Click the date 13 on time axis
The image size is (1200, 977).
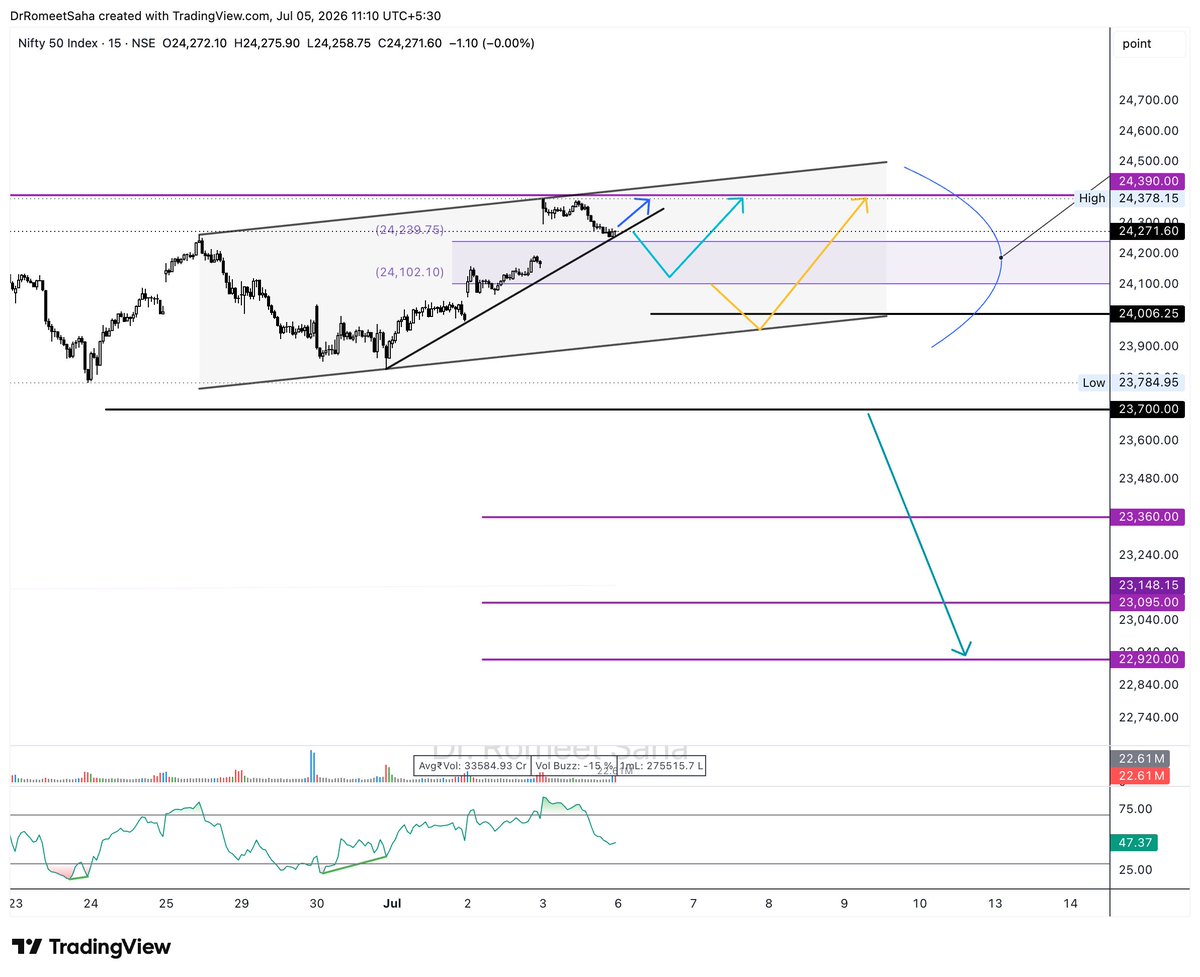point(995,903)
